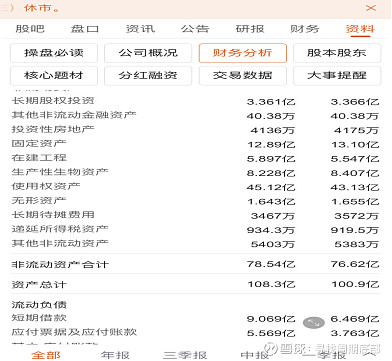Click the 4175万 value
Image resolution: width=392 pixels, height=361 pixels.
[357, 130]
